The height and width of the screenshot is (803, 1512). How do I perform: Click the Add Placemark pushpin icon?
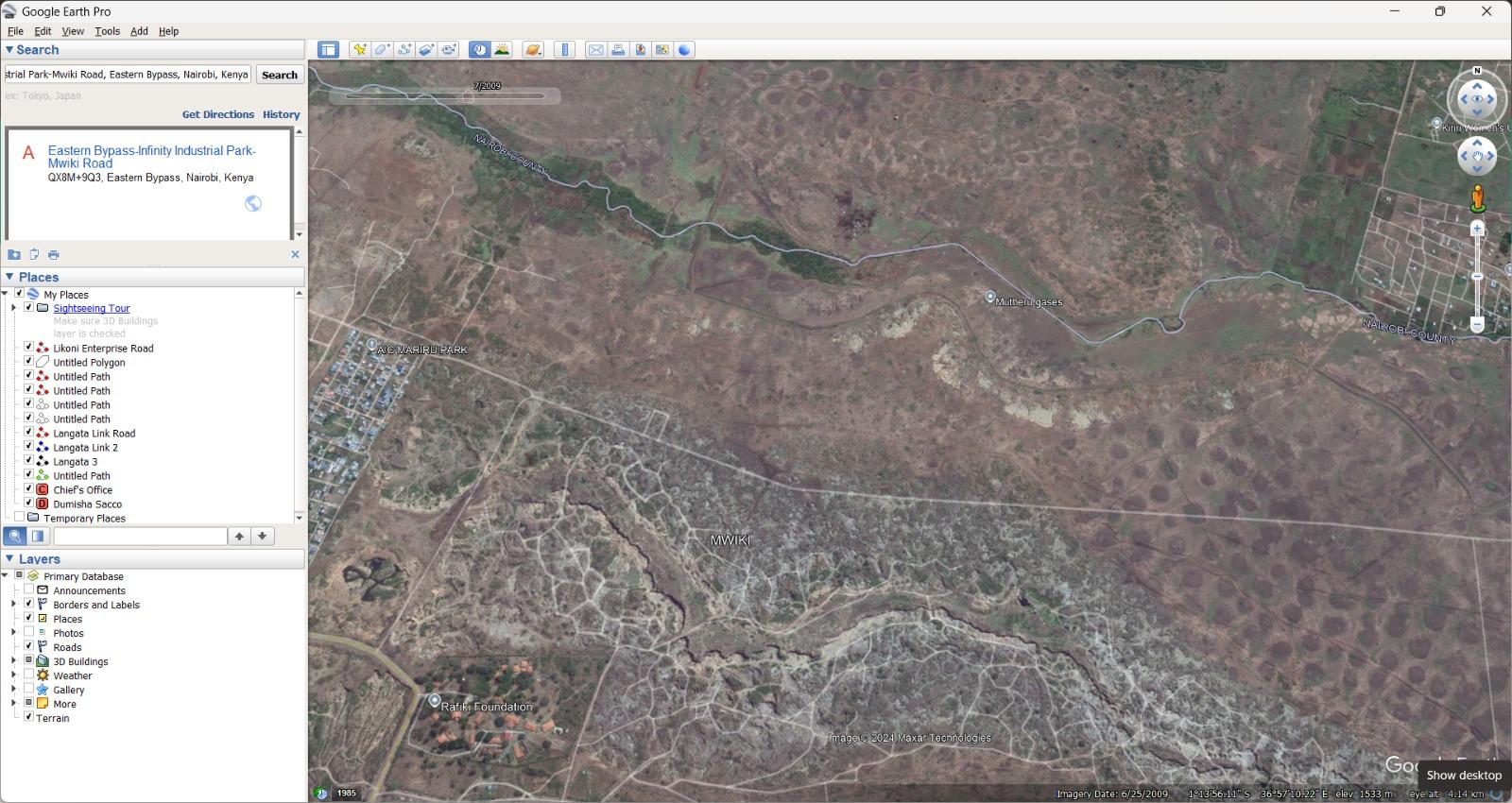[359, 50]
